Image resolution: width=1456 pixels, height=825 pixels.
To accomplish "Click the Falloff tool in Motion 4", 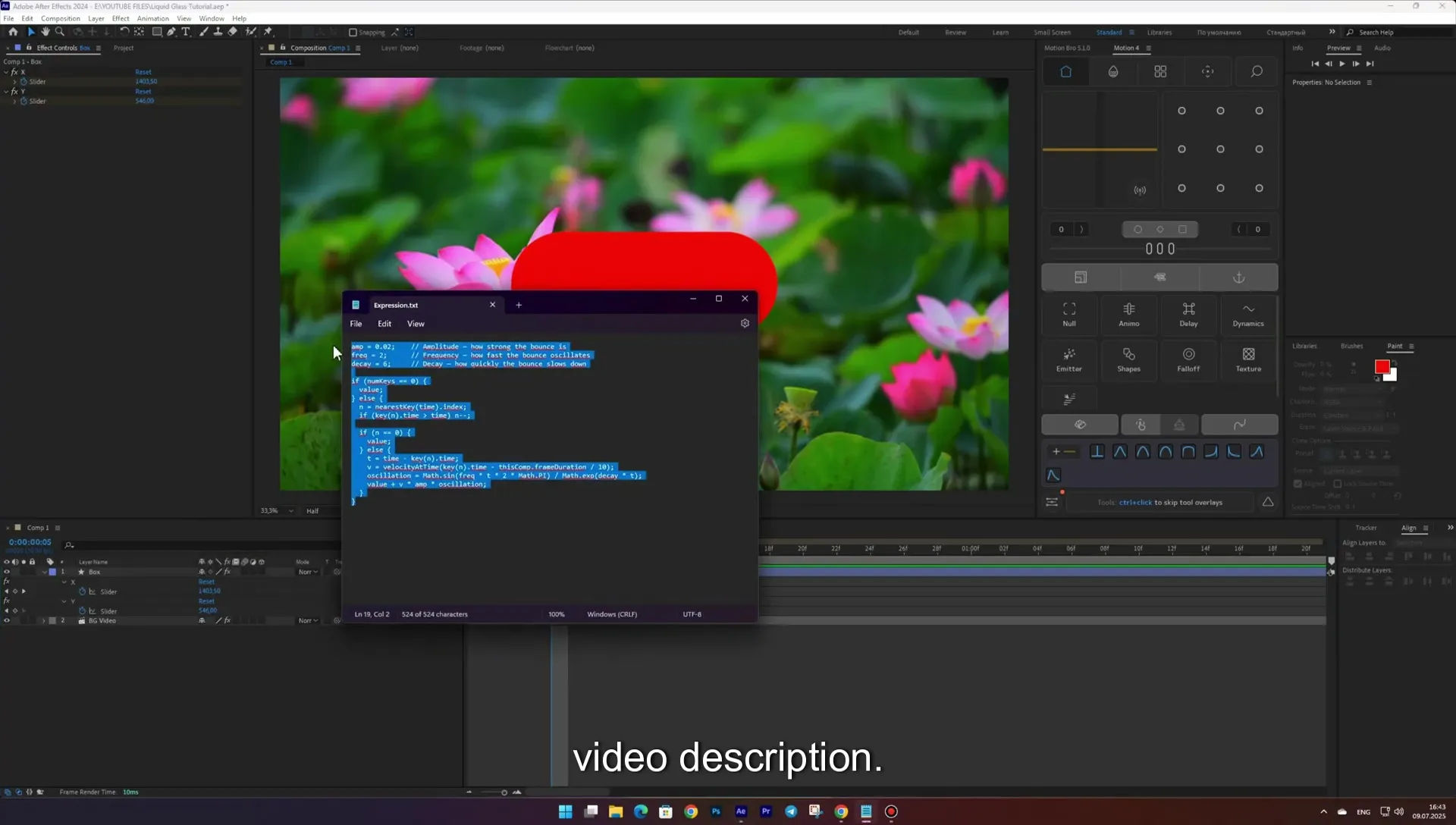I will 1188,359.
